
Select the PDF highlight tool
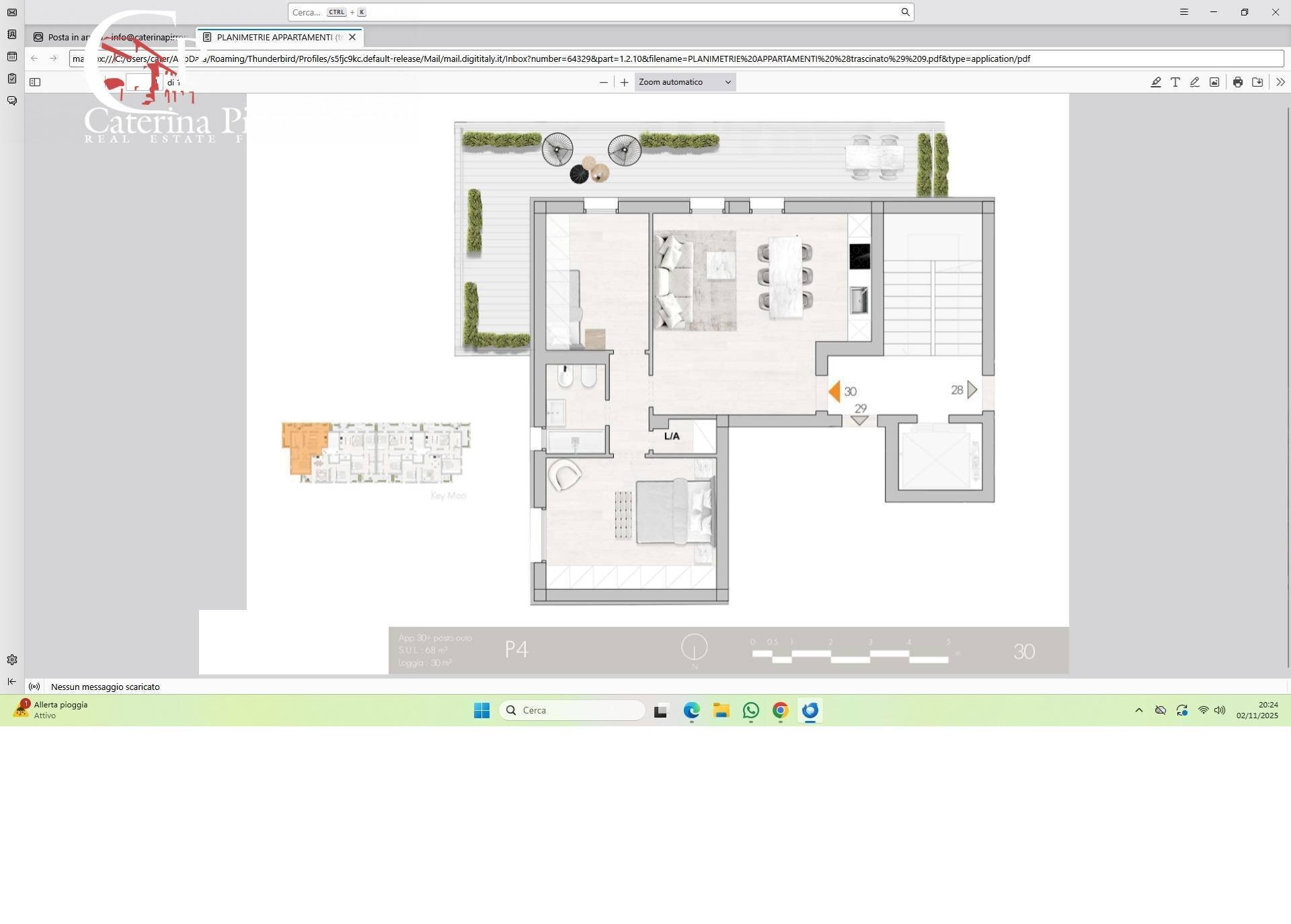tap(1155, 82)
